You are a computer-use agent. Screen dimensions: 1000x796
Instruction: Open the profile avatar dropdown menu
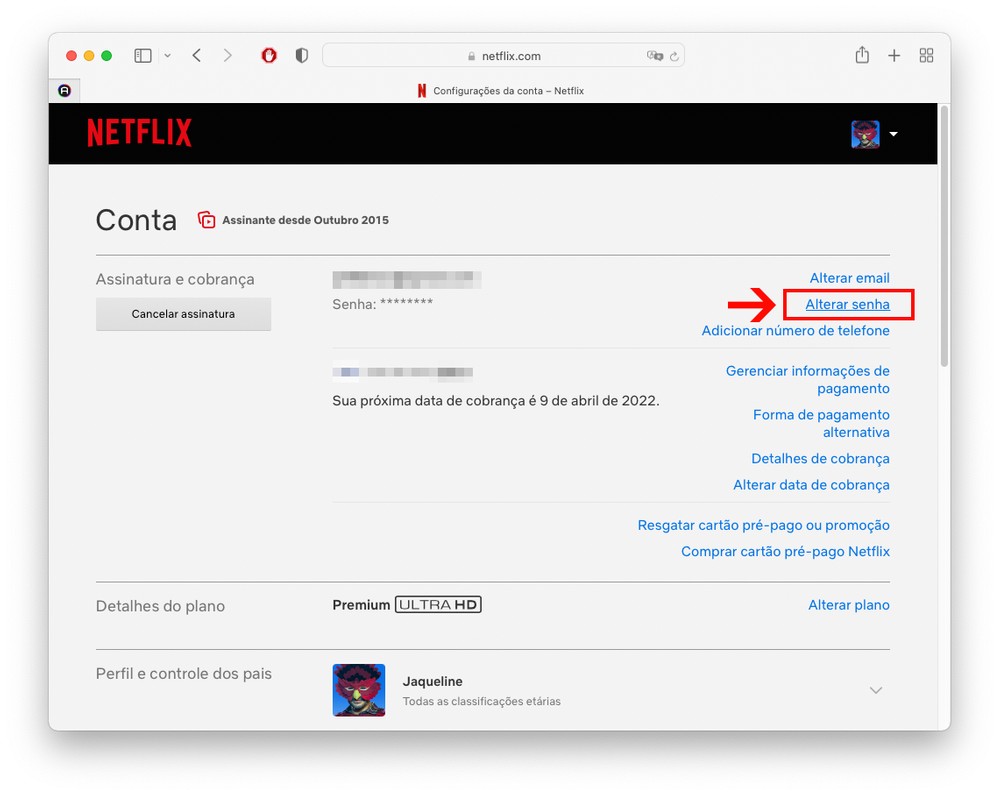(x=874, y=134)
